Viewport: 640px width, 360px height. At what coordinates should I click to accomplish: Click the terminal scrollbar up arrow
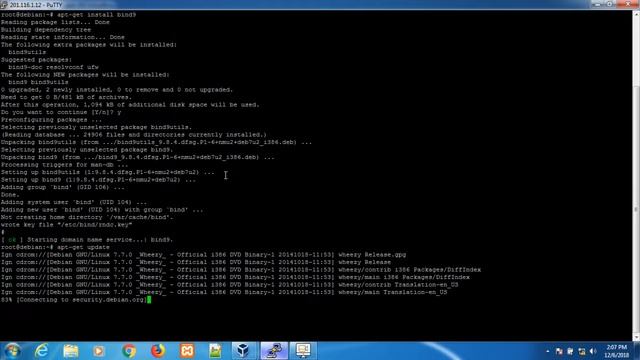click(636, 14)
